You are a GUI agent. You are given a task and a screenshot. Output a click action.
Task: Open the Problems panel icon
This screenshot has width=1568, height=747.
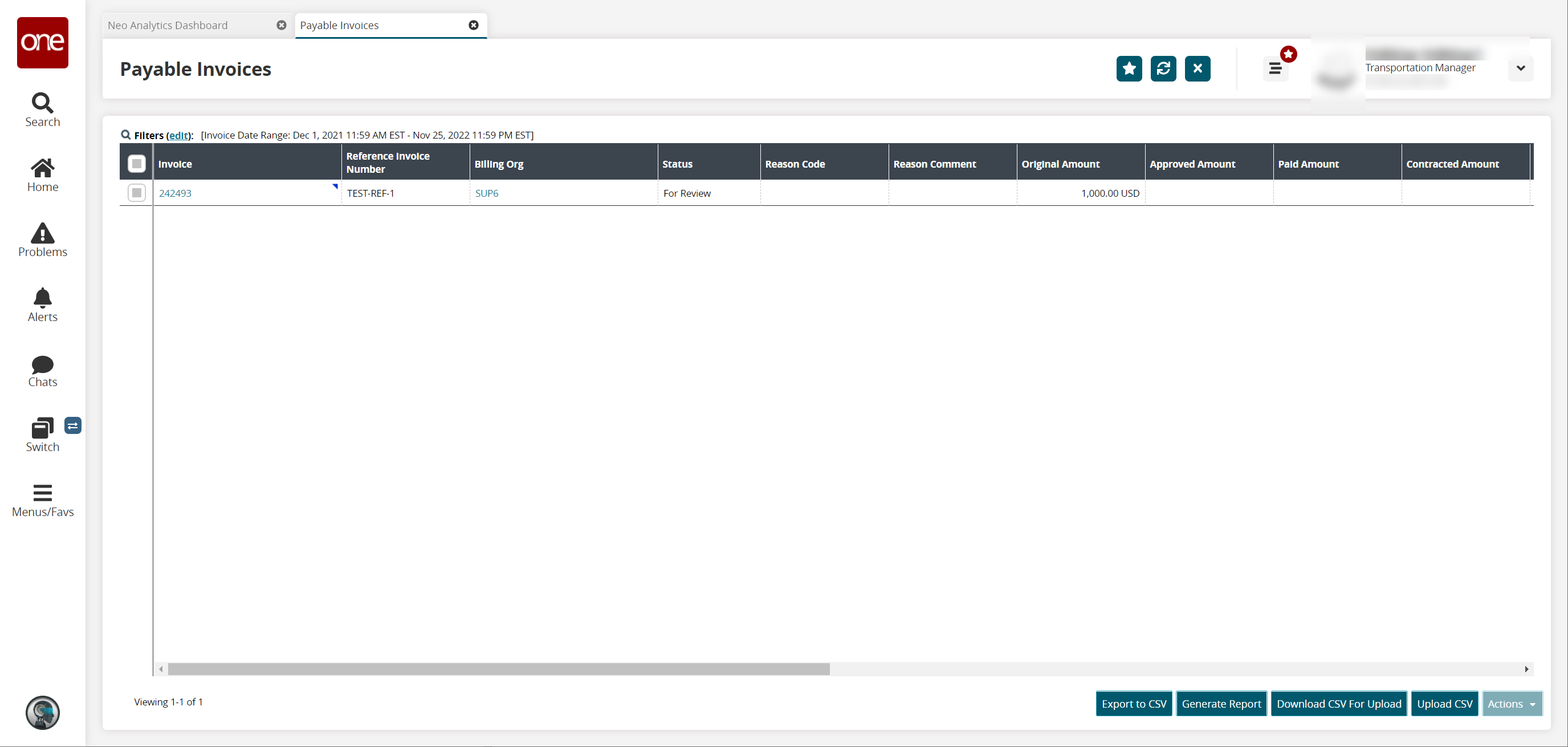[x=42, y=240]
